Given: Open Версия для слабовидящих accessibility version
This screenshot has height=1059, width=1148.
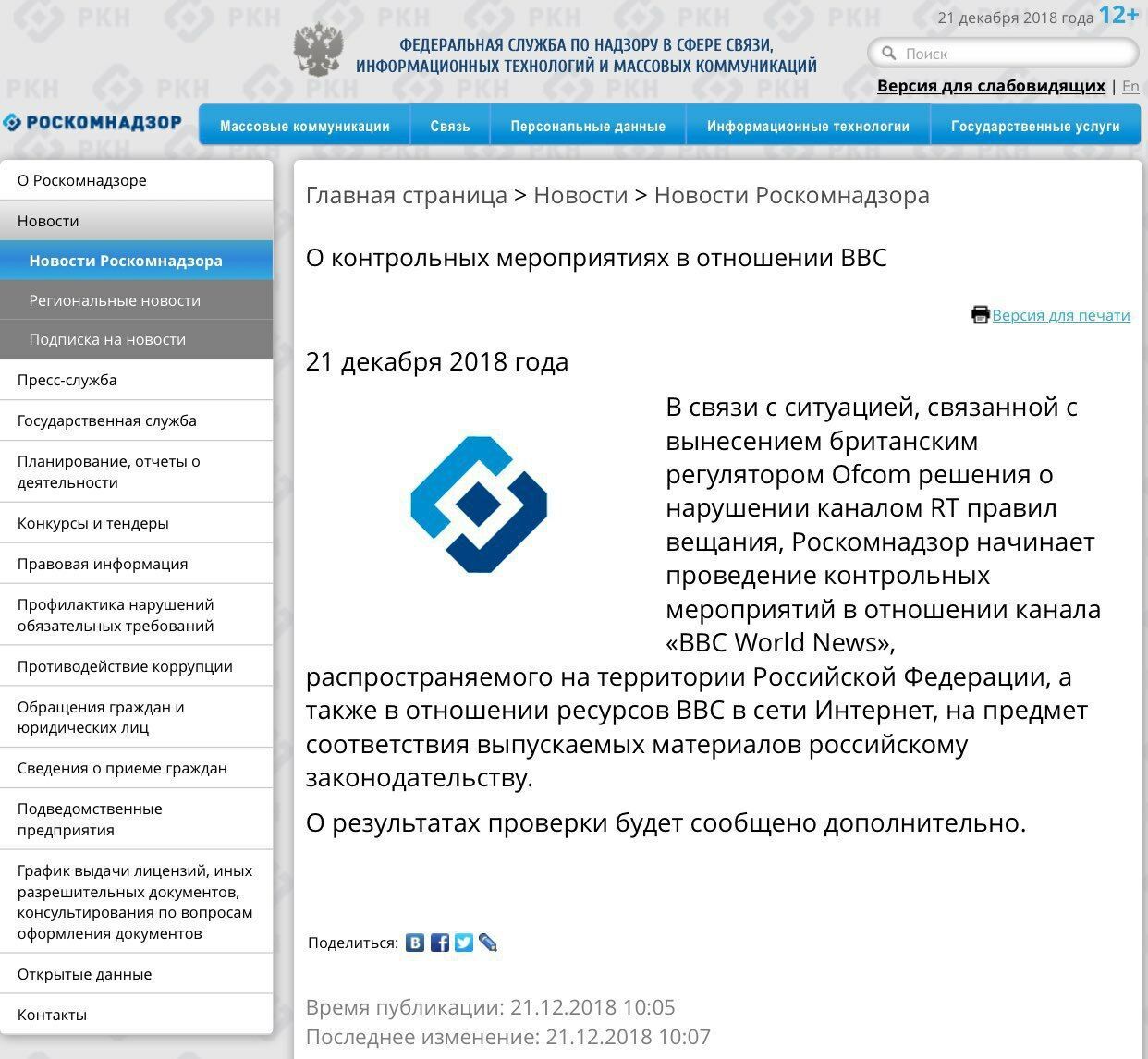Looking at the screenshot, I should 991,86.
